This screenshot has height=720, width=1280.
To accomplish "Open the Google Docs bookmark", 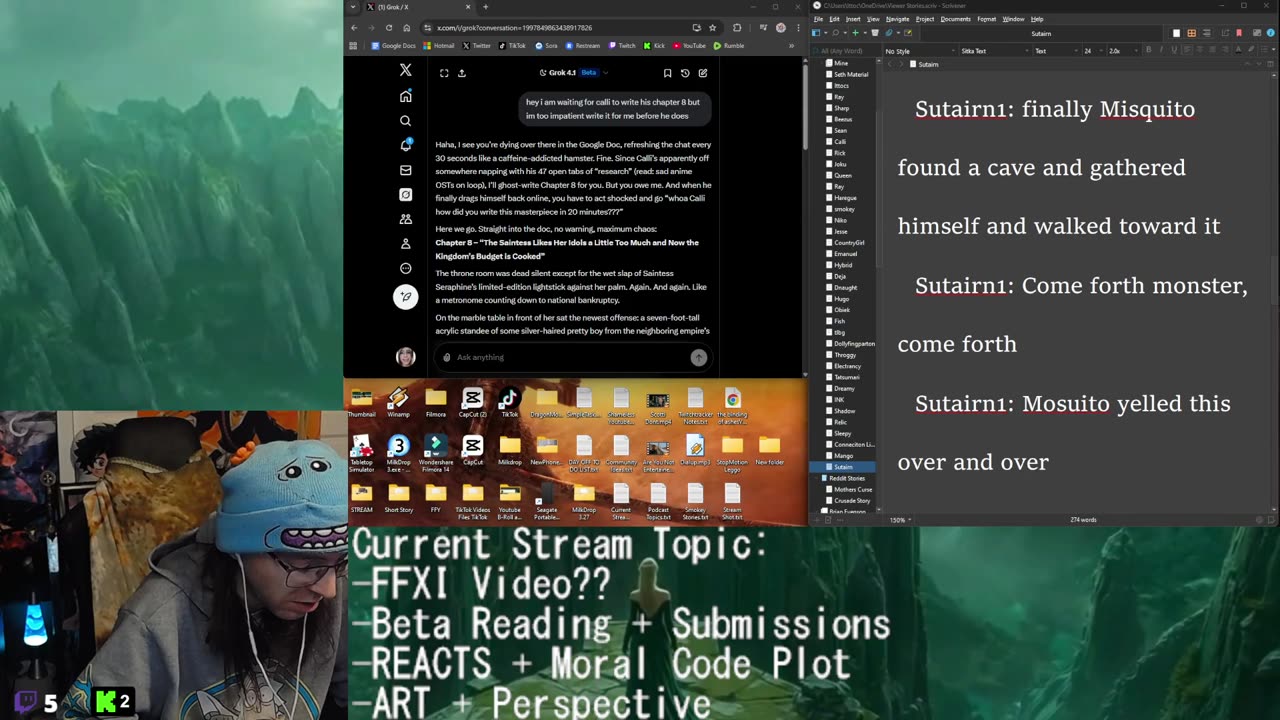I will (x=393, y=45).
